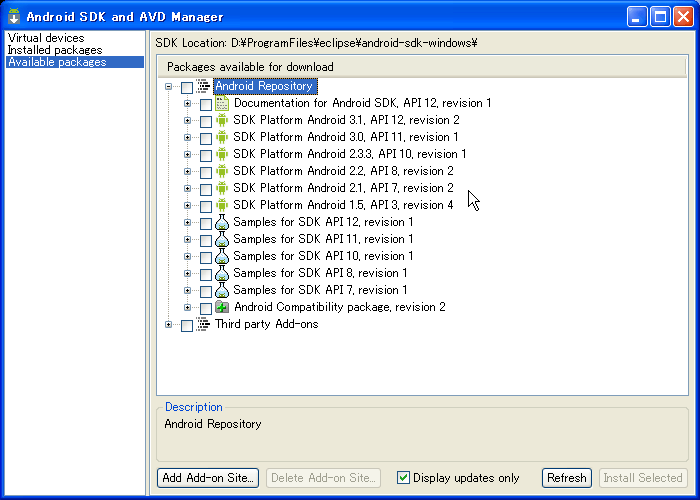Click Android robot icon for SDK Platform 3.0
This screenshot has height=500, width=700.
[222, 137]
